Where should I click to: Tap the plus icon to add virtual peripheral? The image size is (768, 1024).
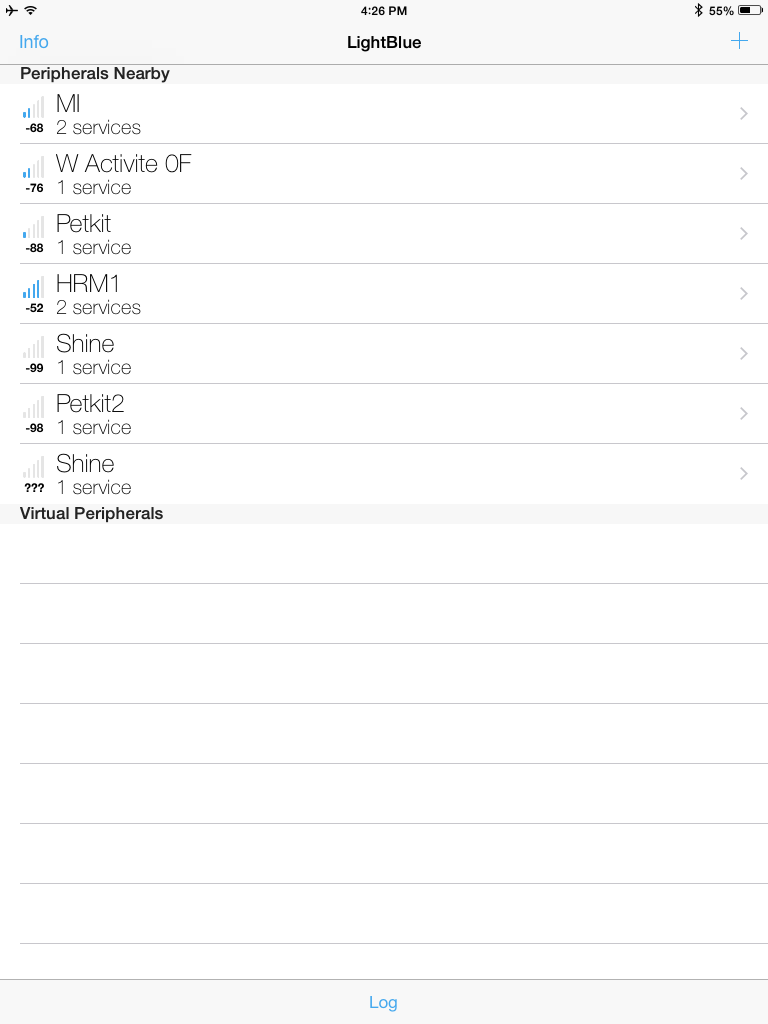(739, 41)
